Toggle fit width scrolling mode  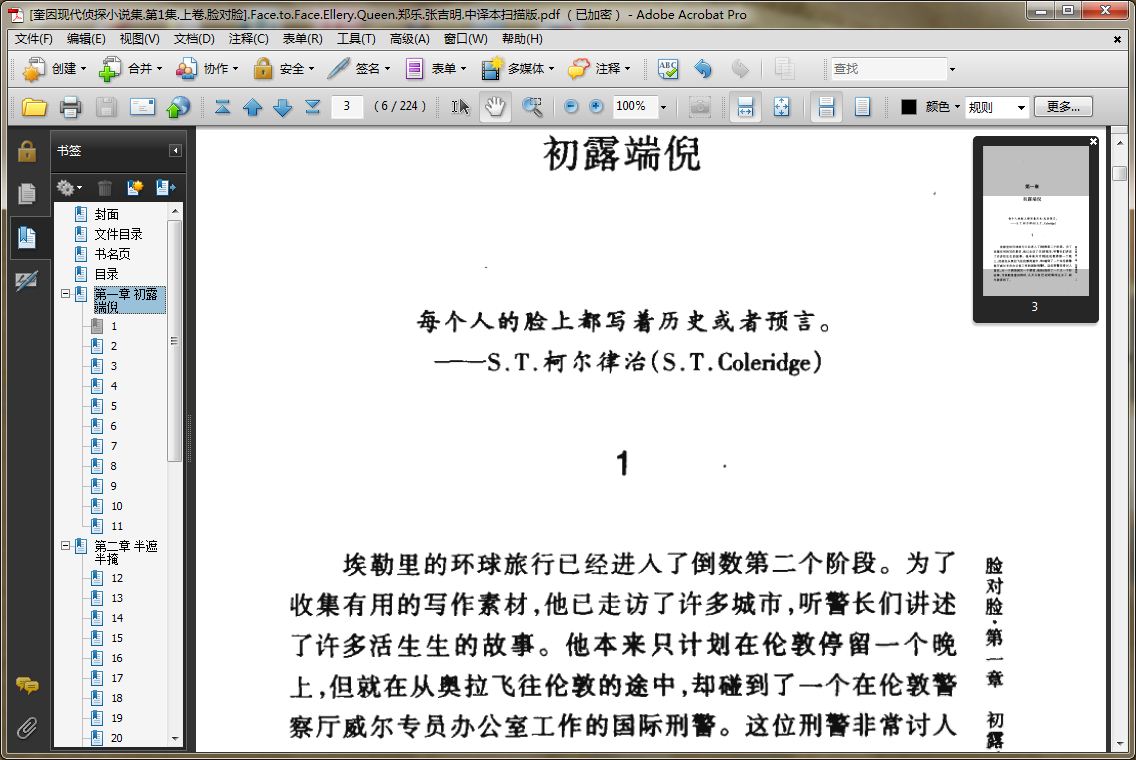pyautogui.click(x=745, y=107)
